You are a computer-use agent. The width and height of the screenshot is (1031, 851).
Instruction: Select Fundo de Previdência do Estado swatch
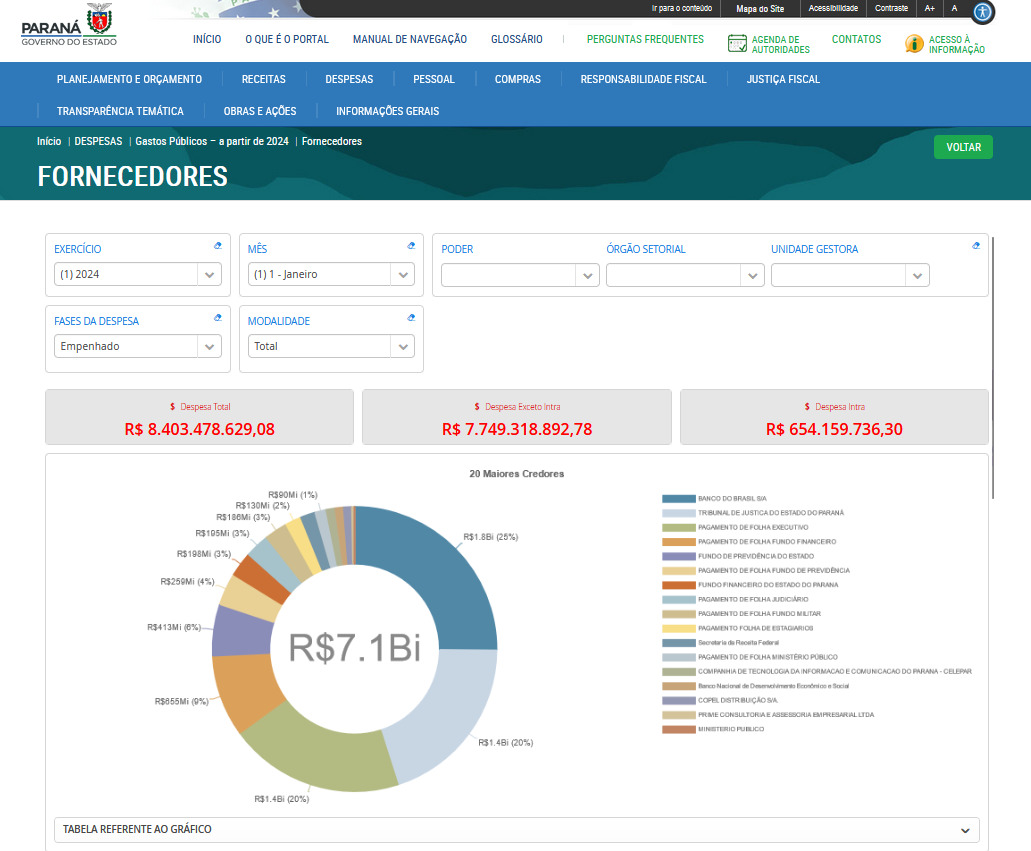click(679, 556)
